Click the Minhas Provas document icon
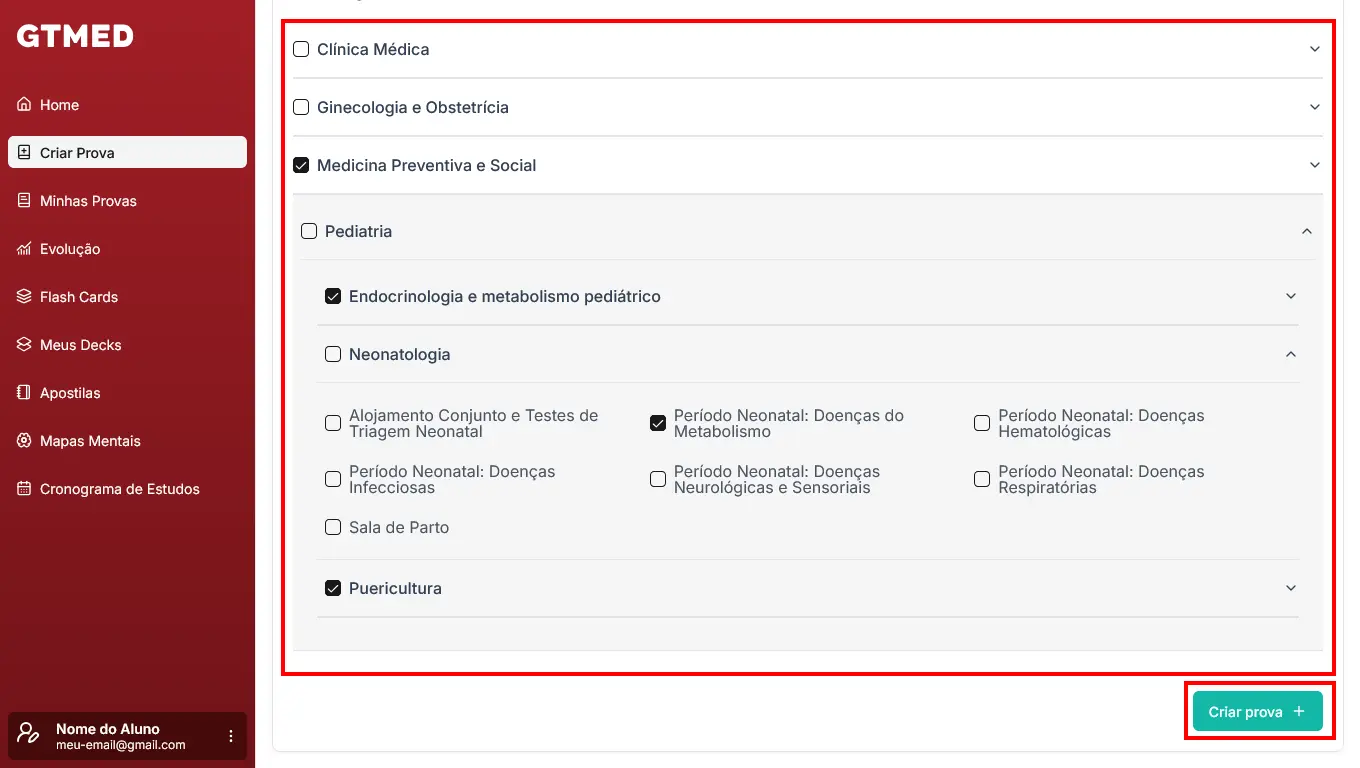 pyautogui.click(x=24, y=201)
